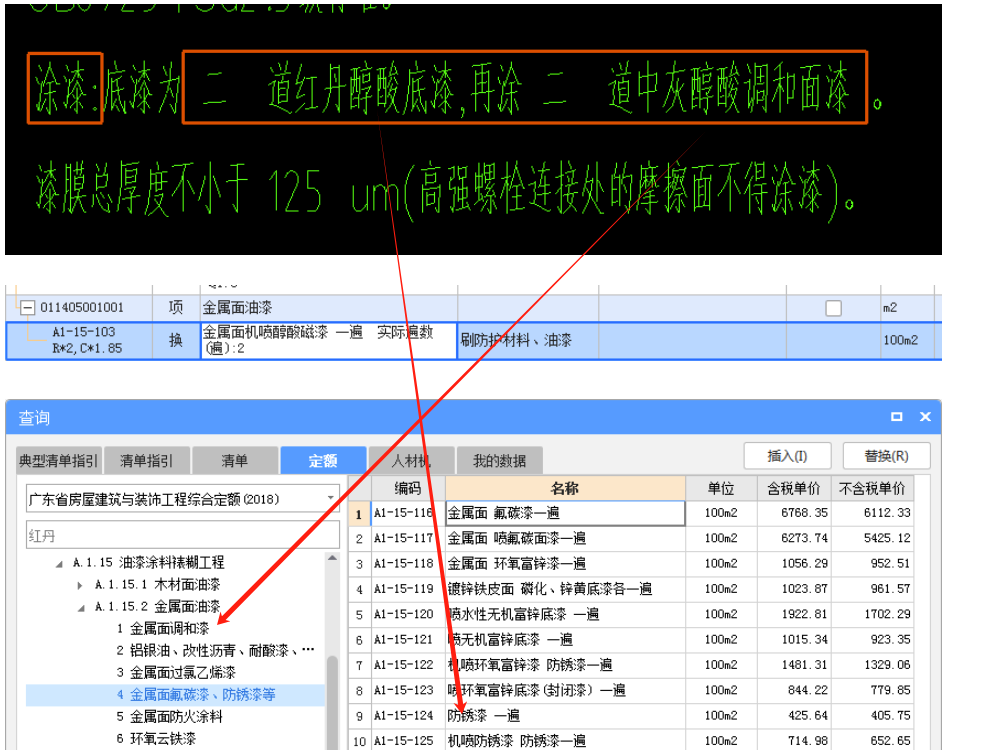Select the 定额 tab
985x750 pixels.
323,460
